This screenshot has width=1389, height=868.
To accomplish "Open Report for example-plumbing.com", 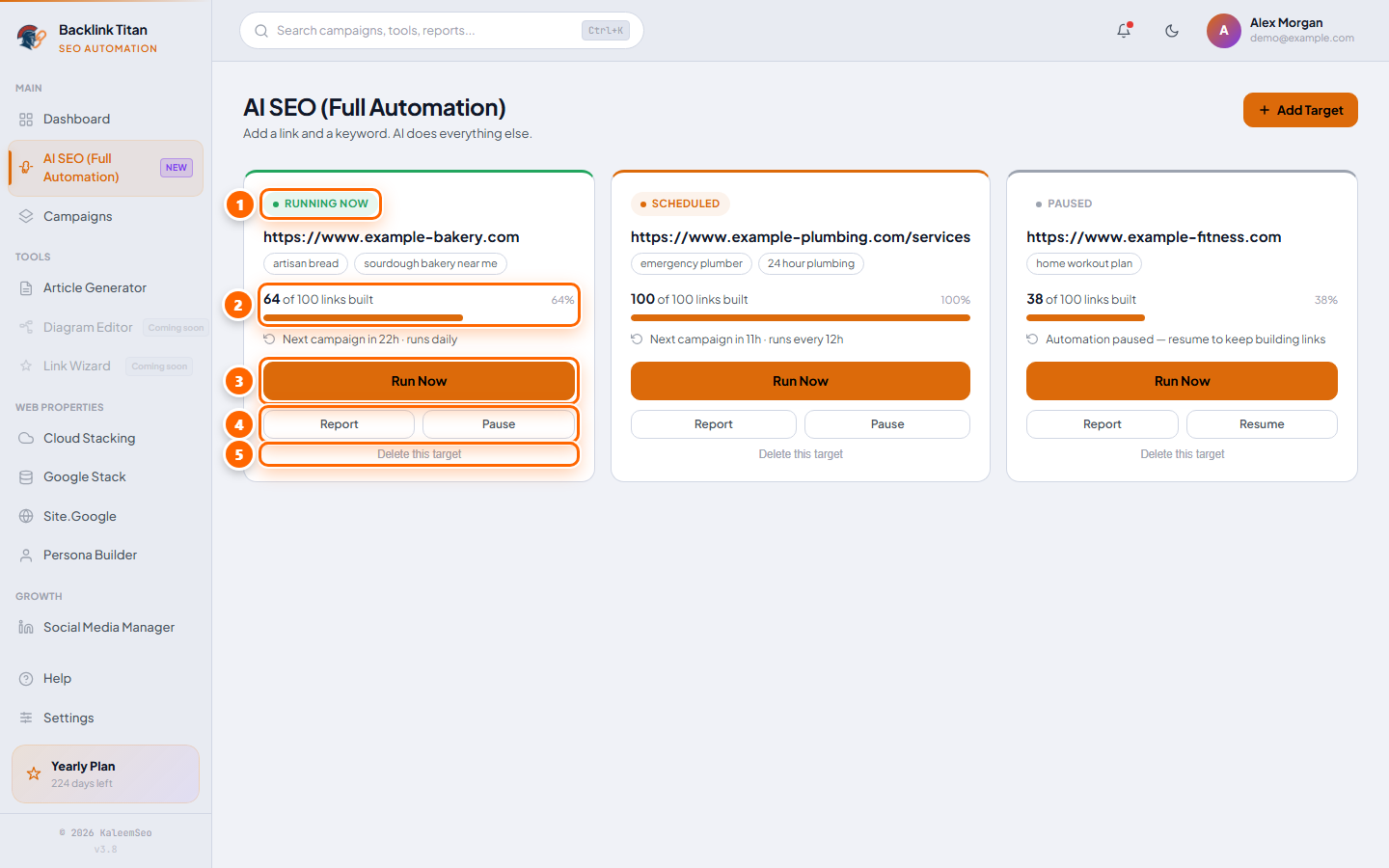I will (714, 424).
